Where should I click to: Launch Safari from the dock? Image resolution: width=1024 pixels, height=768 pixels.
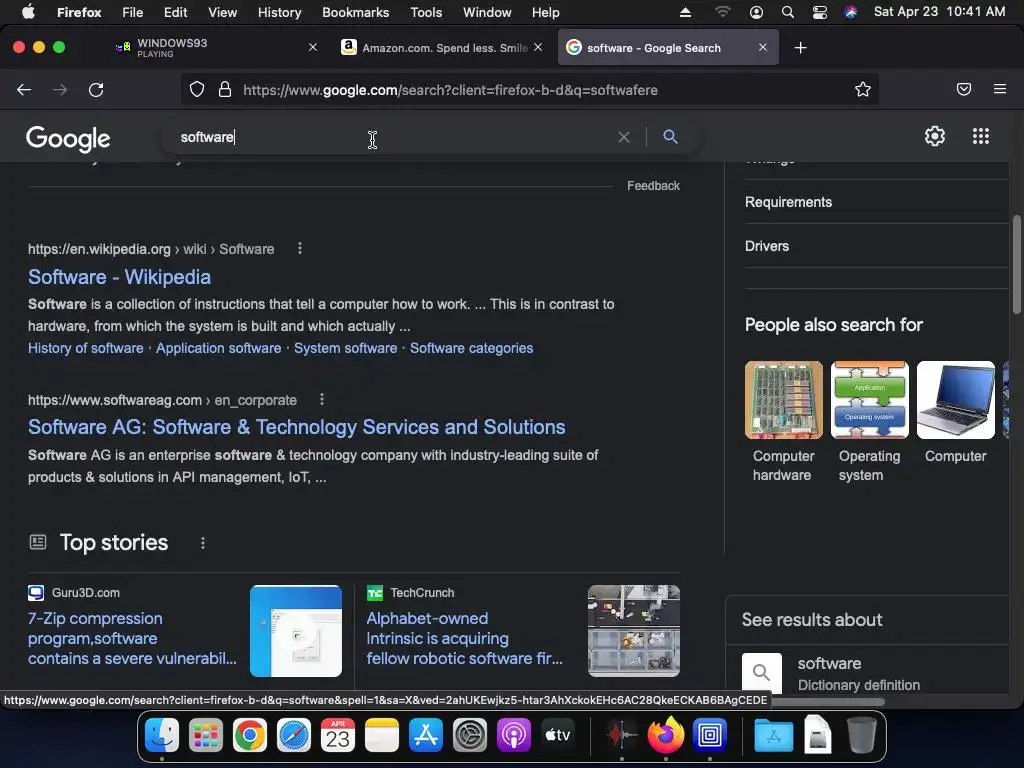click(x=294, y=735)
